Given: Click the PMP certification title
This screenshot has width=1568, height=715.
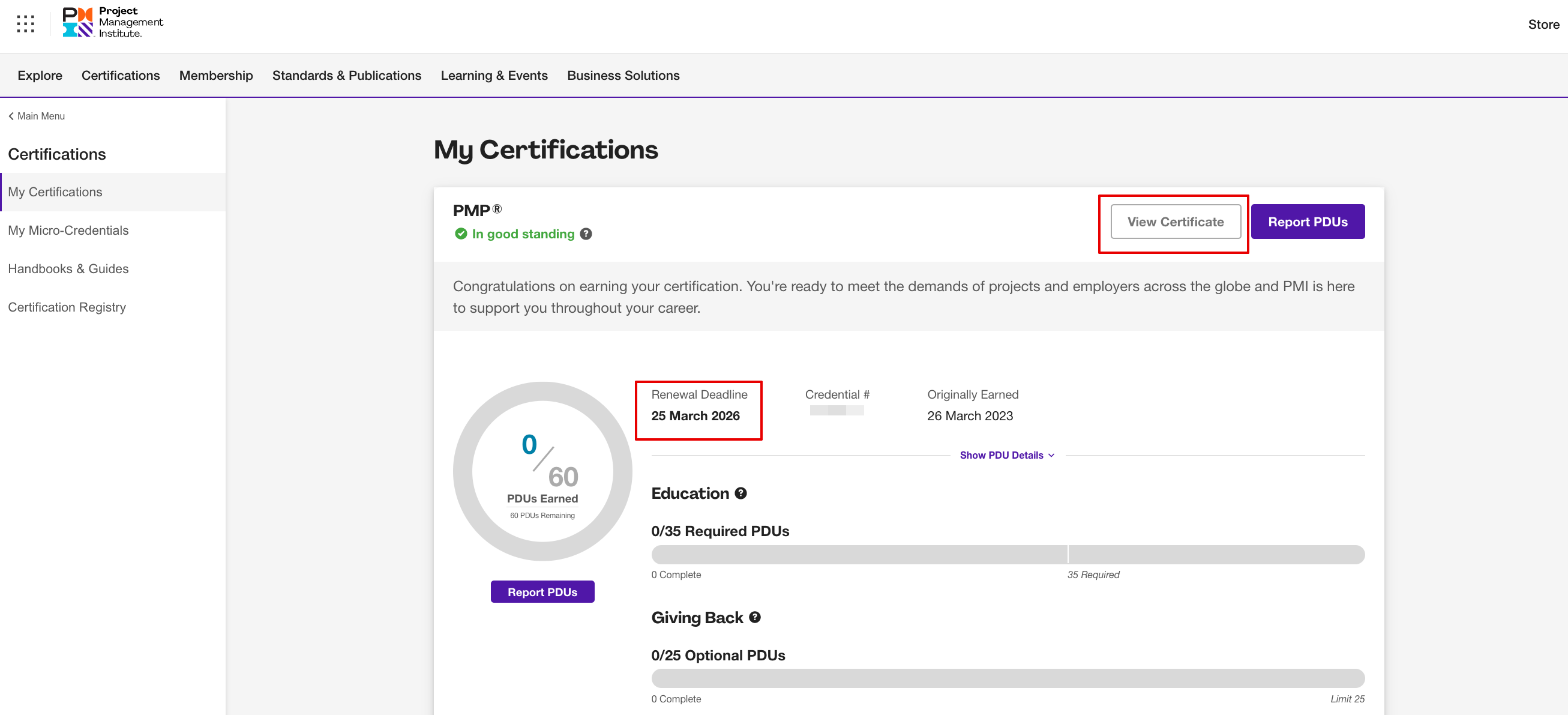Looking at the screenshot, I should (x=477, y=210).
